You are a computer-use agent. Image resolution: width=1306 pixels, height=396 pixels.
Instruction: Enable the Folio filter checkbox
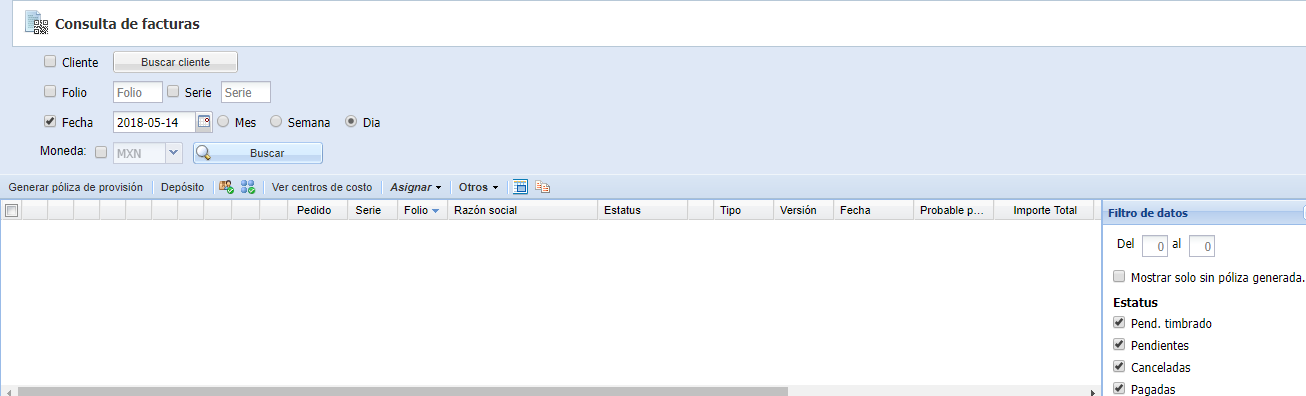point(50,91)
